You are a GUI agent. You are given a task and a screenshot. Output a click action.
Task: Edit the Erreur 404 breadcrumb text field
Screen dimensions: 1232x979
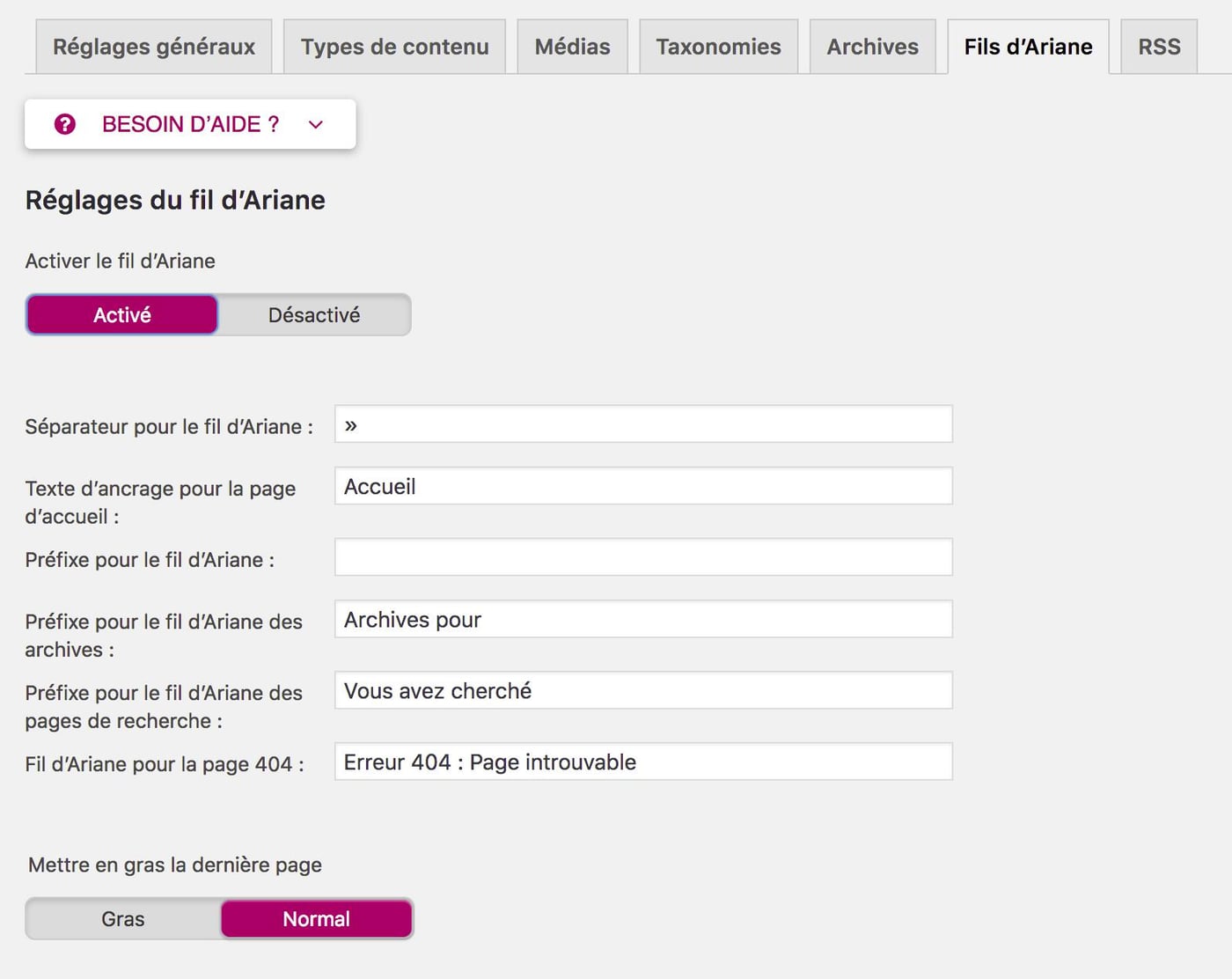click(642, 762)
